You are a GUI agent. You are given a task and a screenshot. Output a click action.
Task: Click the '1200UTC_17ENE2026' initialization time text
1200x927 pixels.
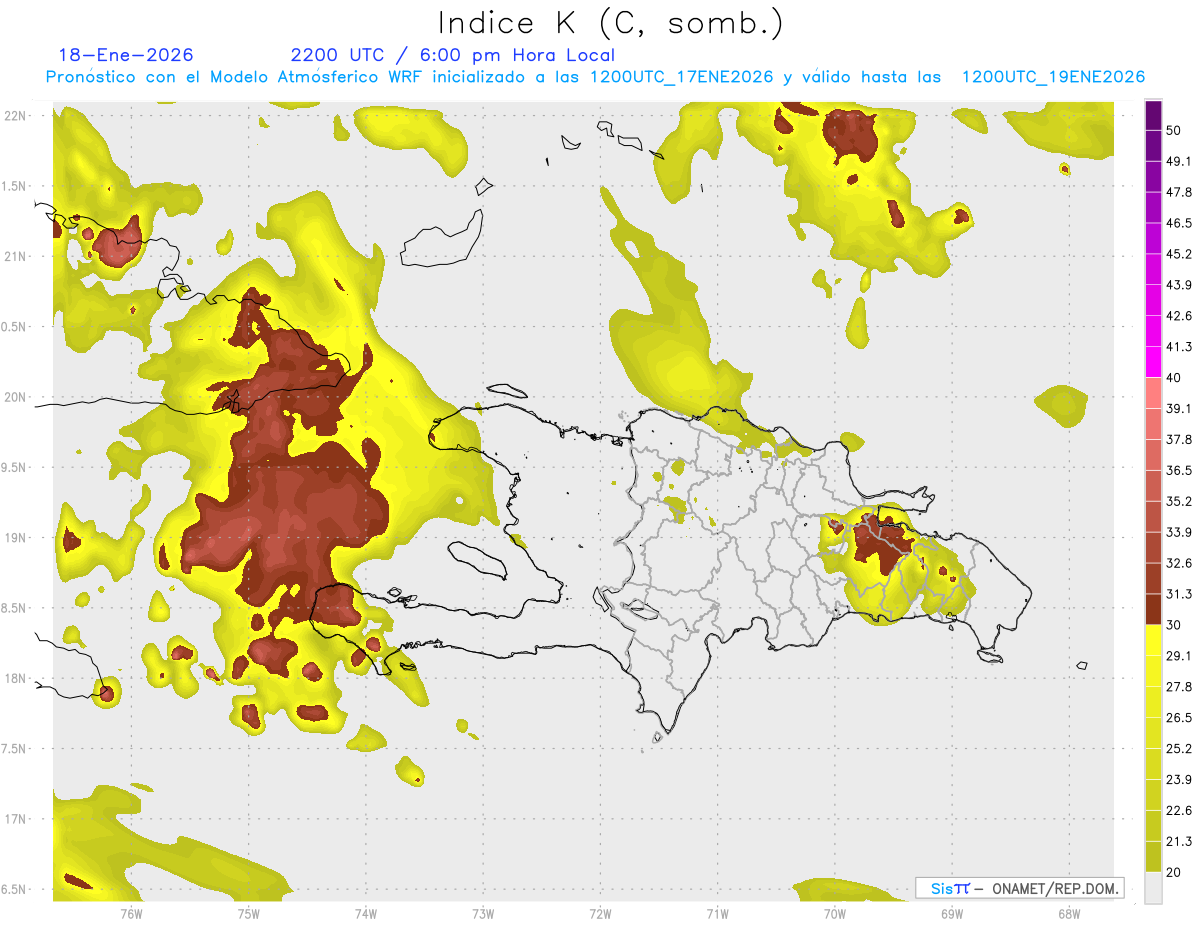[x=681, y=77]
